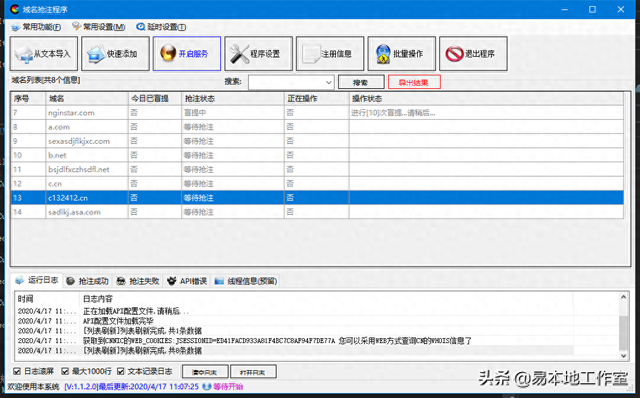This screenshot has width=640, height=398.
Task: Select the c.cn domain row
Action: tap(317, 184)
